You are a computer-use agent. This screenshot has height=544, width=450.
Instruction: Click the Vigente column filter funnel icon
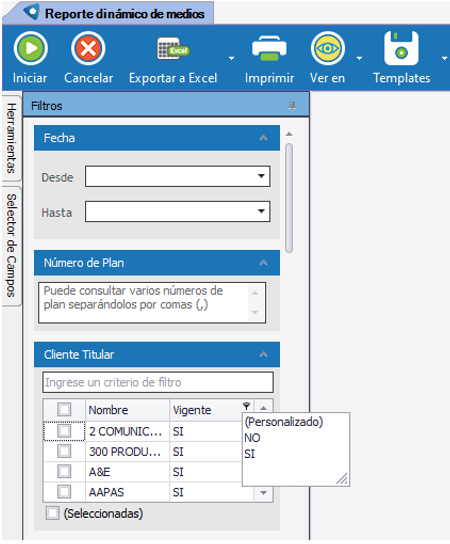tap(246, 406)
